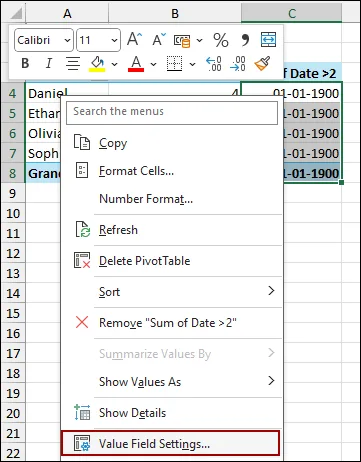Click the Grand Total date cell in row 8

(x=312, y=173)
